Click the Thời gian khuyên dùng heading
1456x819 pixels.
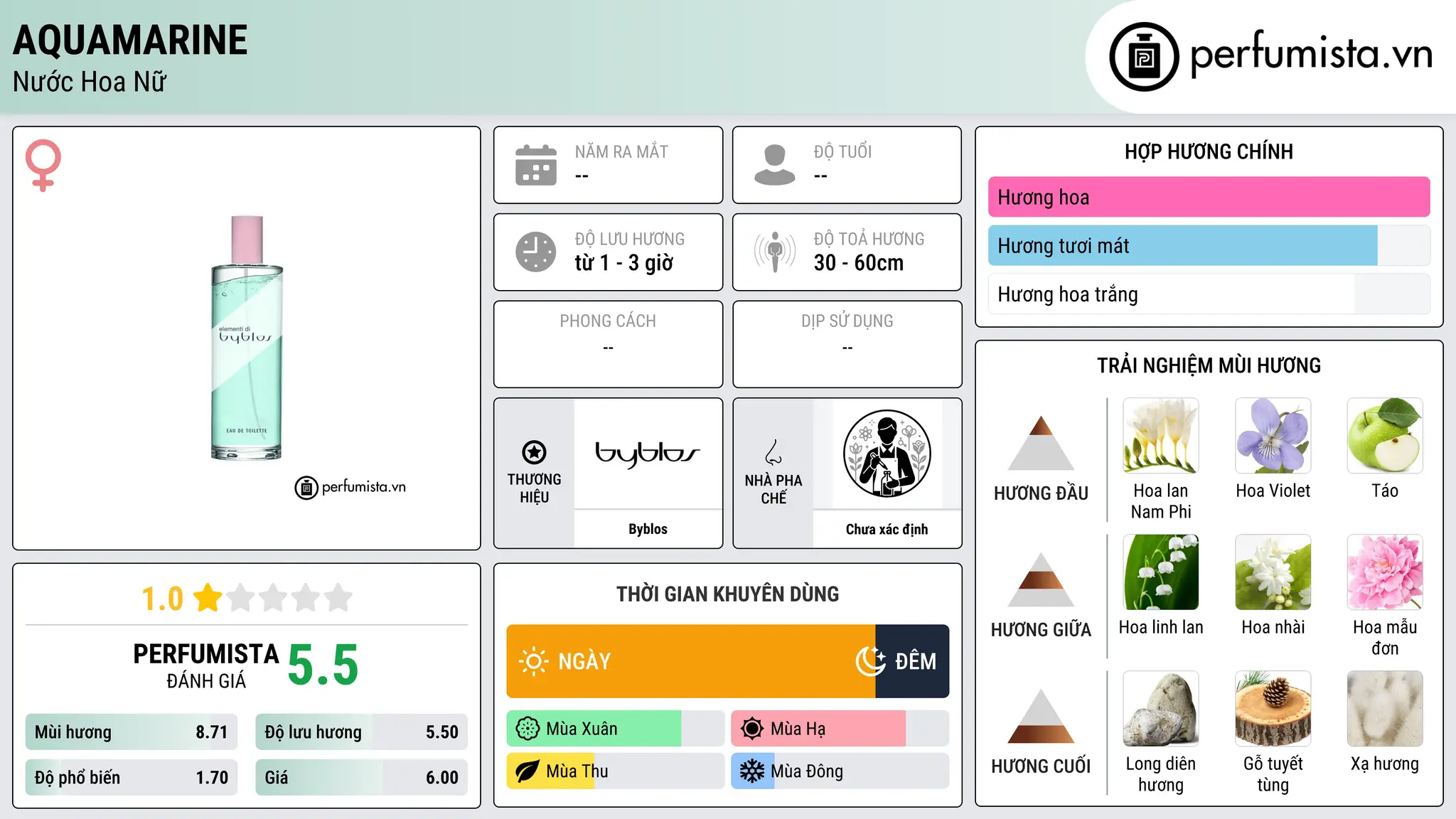click(x=727, y=594)
